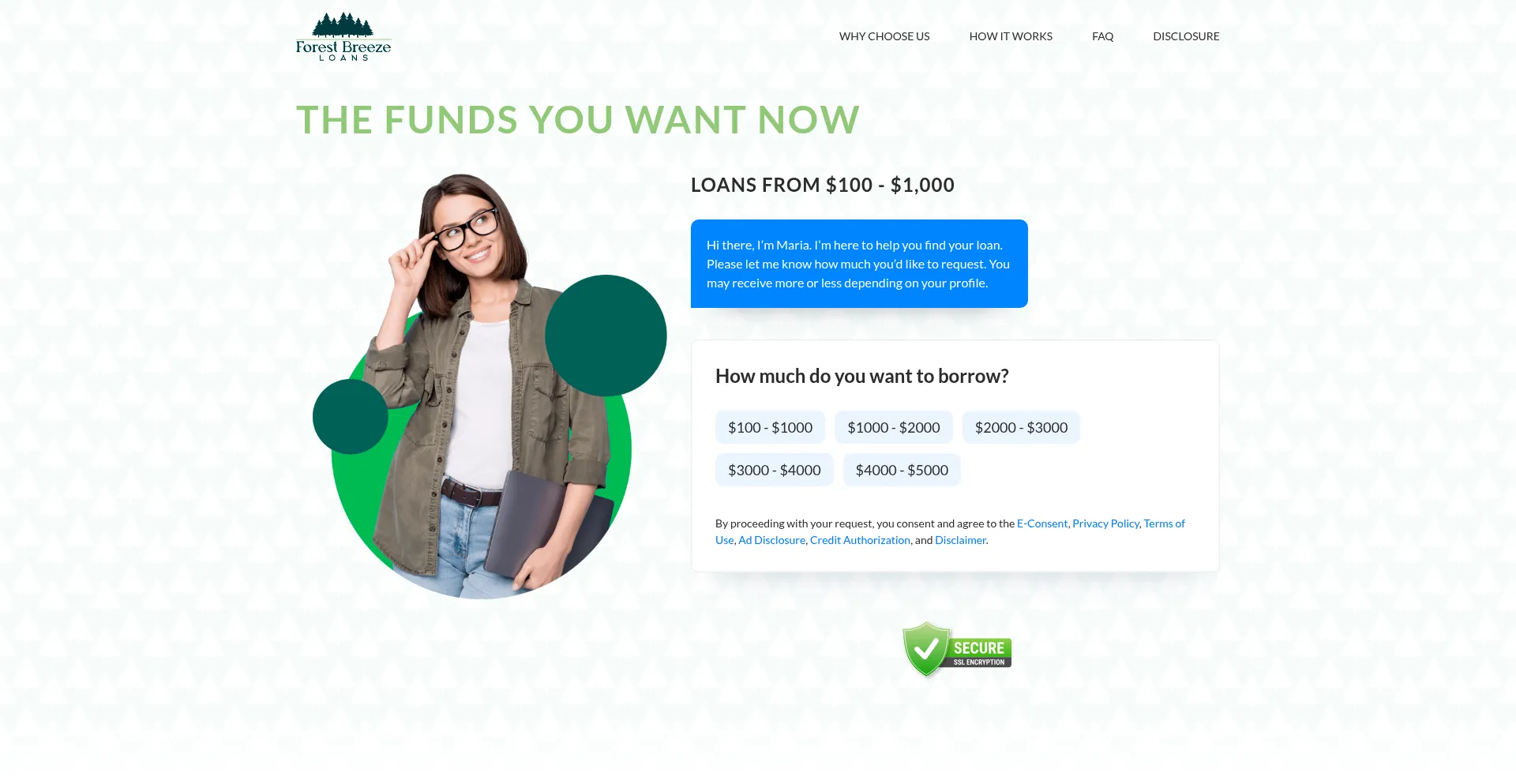Click the Disclaimer link
The height and width of the screenshot is (784, 1516).
click(x=960, y=540)
